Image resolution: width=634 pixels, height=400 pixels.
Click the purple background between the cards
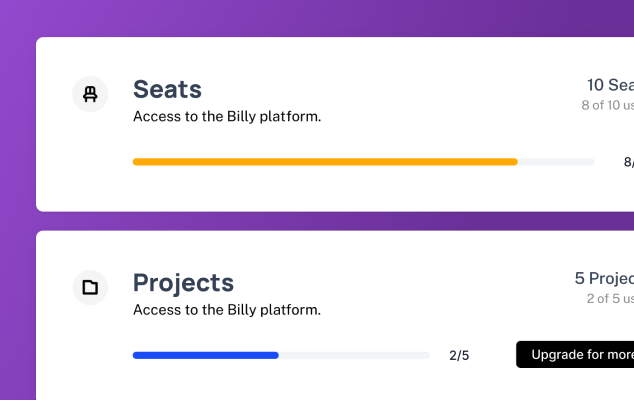(300, 221)
